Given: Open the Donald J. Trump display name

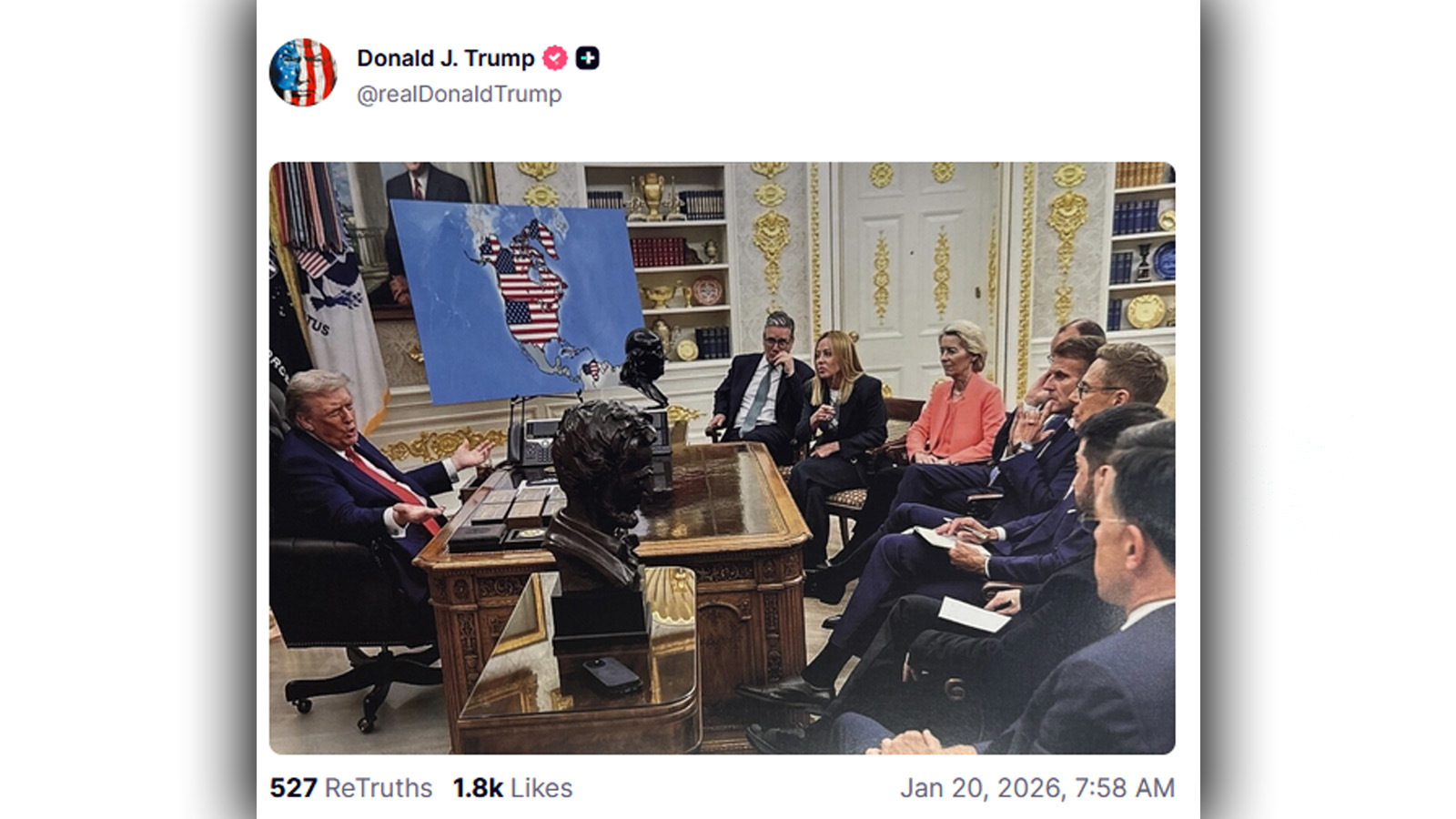Looking at the screenshot, I should tap(446, 58).
